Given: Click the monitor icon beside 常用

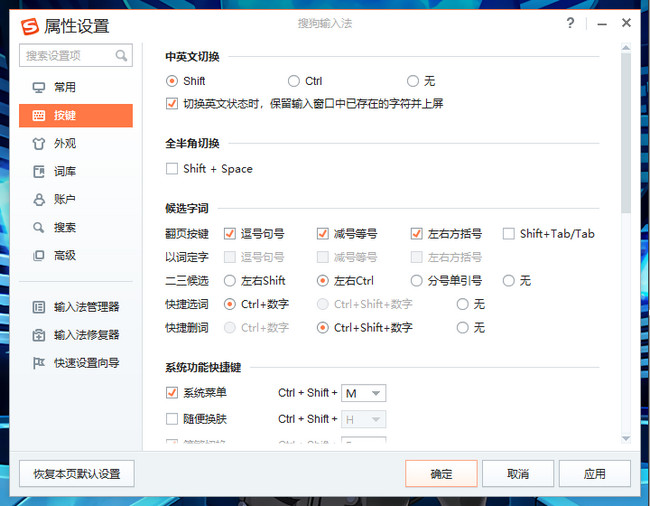Looking at the screenshot, I should [39, 87].
